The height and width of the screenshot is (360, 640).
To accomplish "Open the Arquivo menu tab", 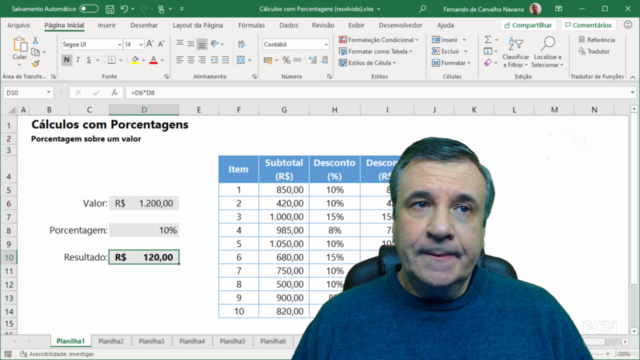I will point(18,25).
